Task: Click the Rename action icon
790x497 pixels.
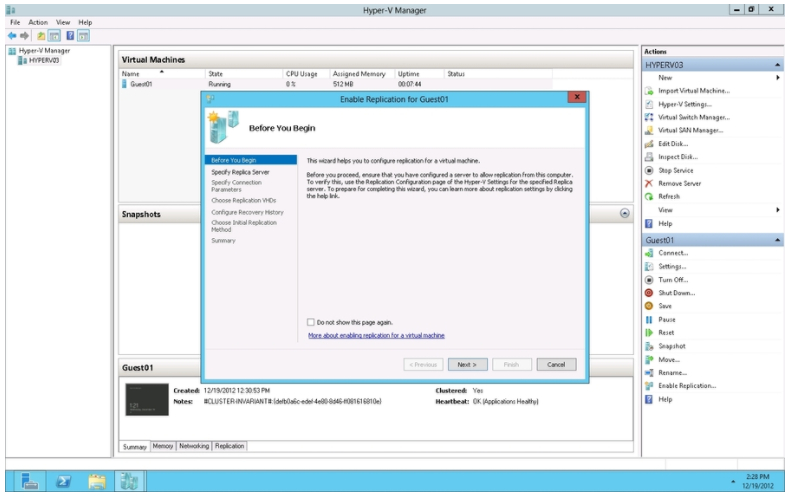Action: tap(649, 372)
